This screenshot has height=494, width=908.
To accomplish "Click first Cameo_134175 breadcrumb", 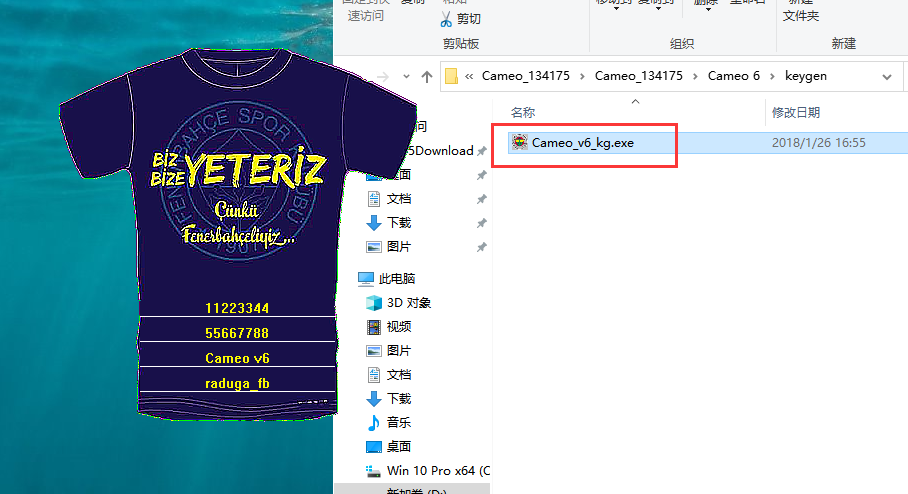I will click(x=525, y=76).
